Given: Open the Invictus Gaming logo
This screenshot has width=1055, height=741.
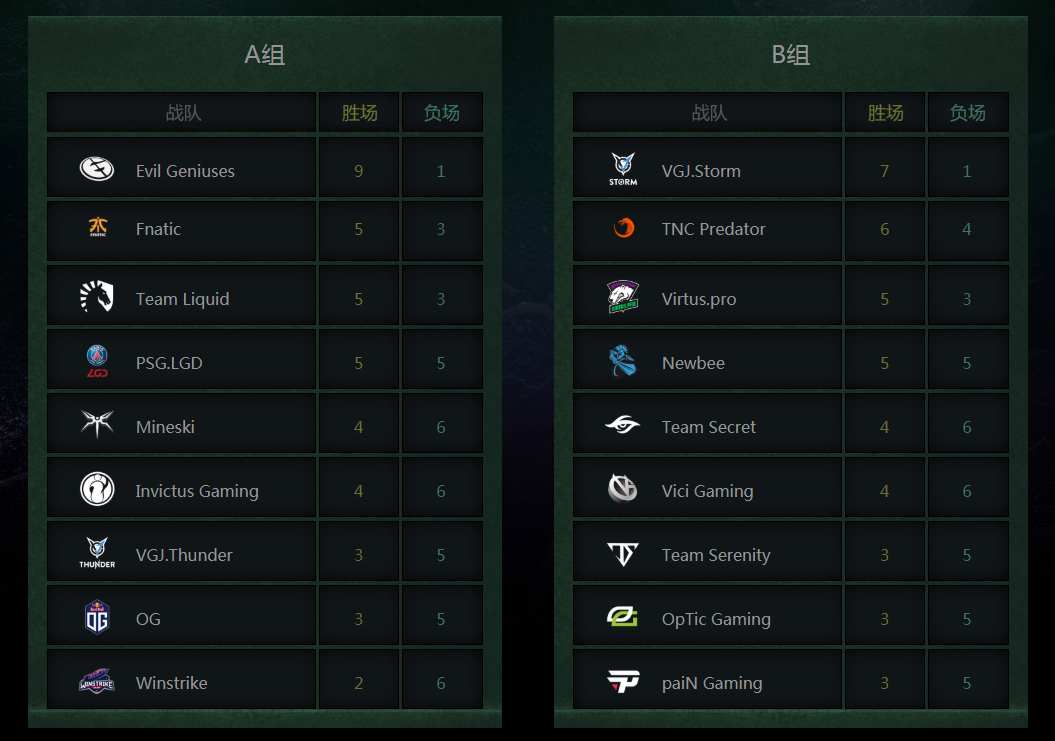Looking at the screenshot, I should pos(97,489).
